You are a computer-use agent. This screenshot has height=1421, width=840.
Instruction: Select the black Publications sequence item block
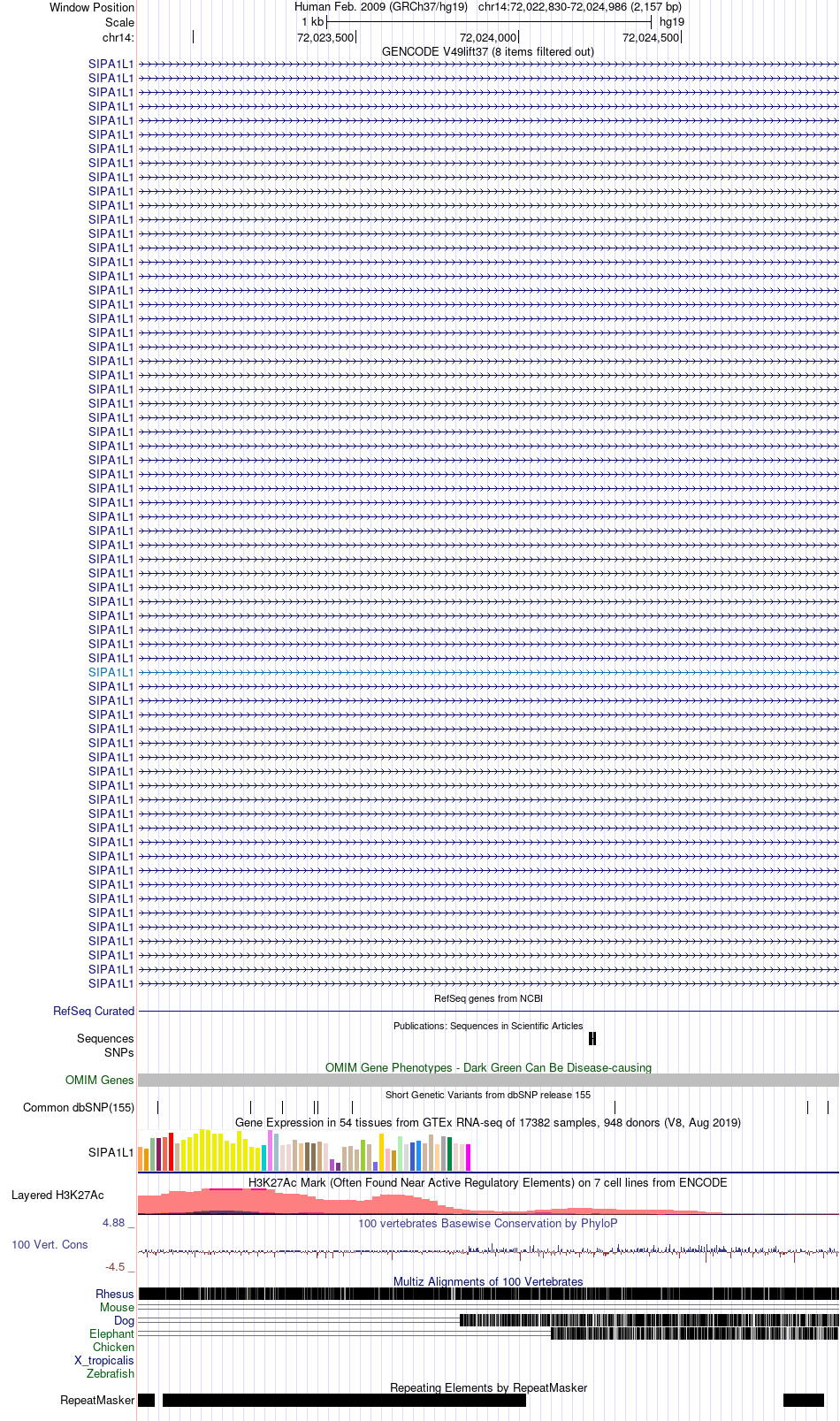pyautogui.click(x=592, y=1038)
